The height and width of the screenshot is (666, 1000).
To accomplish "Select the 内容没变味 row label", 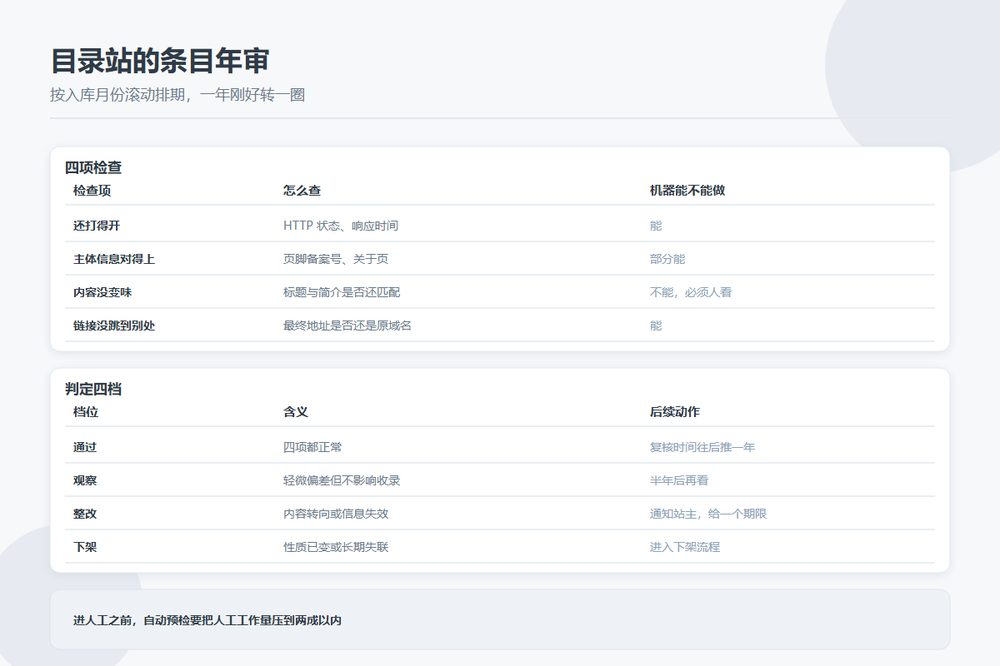I will point(102,292).
